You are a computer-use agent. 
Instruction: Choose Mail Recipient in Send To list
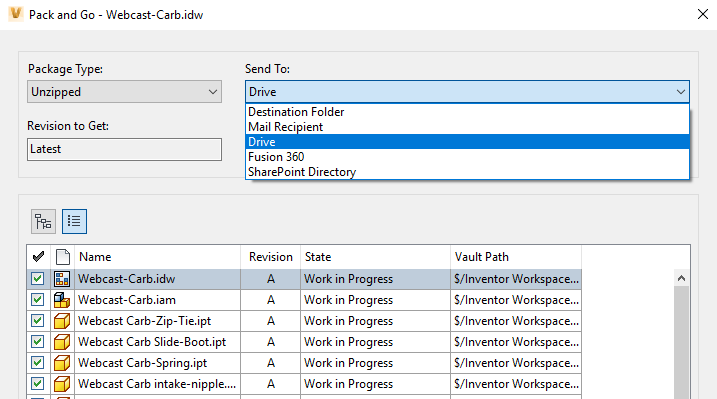[467, 127]
